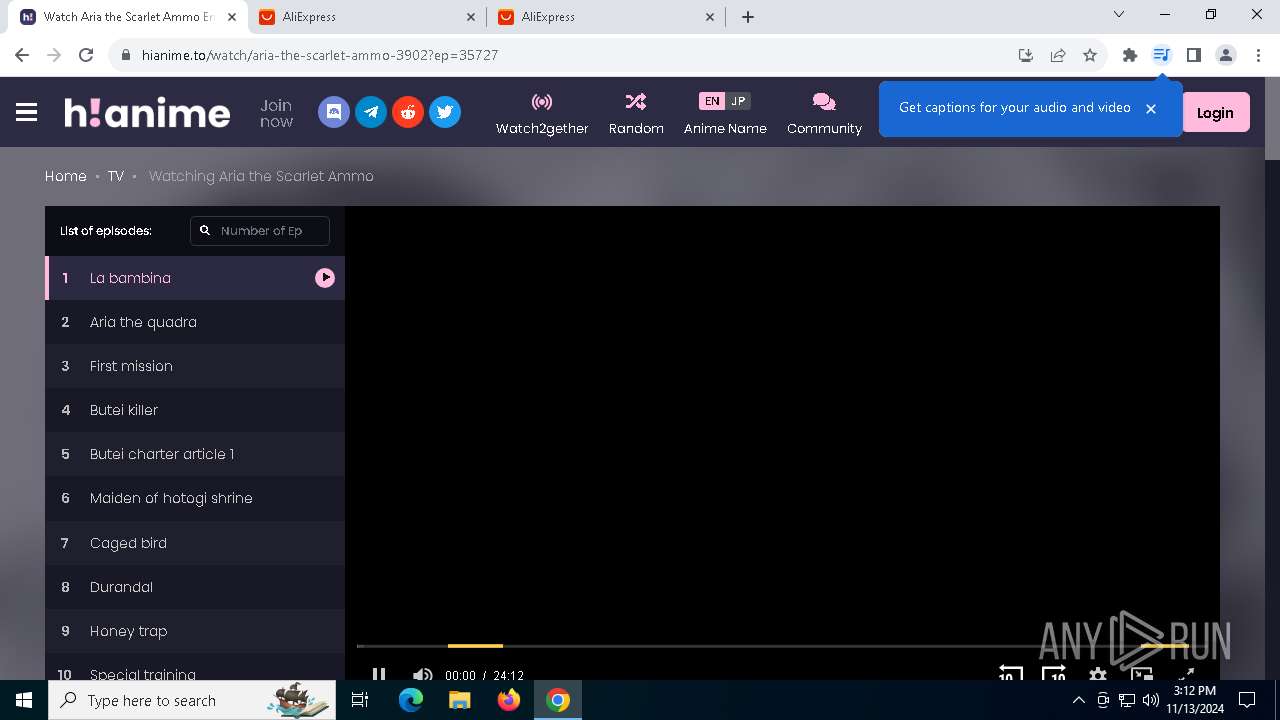Open the Windows Start menu
The height and width of the screenshot is (720, 1280).
[24, 700]
